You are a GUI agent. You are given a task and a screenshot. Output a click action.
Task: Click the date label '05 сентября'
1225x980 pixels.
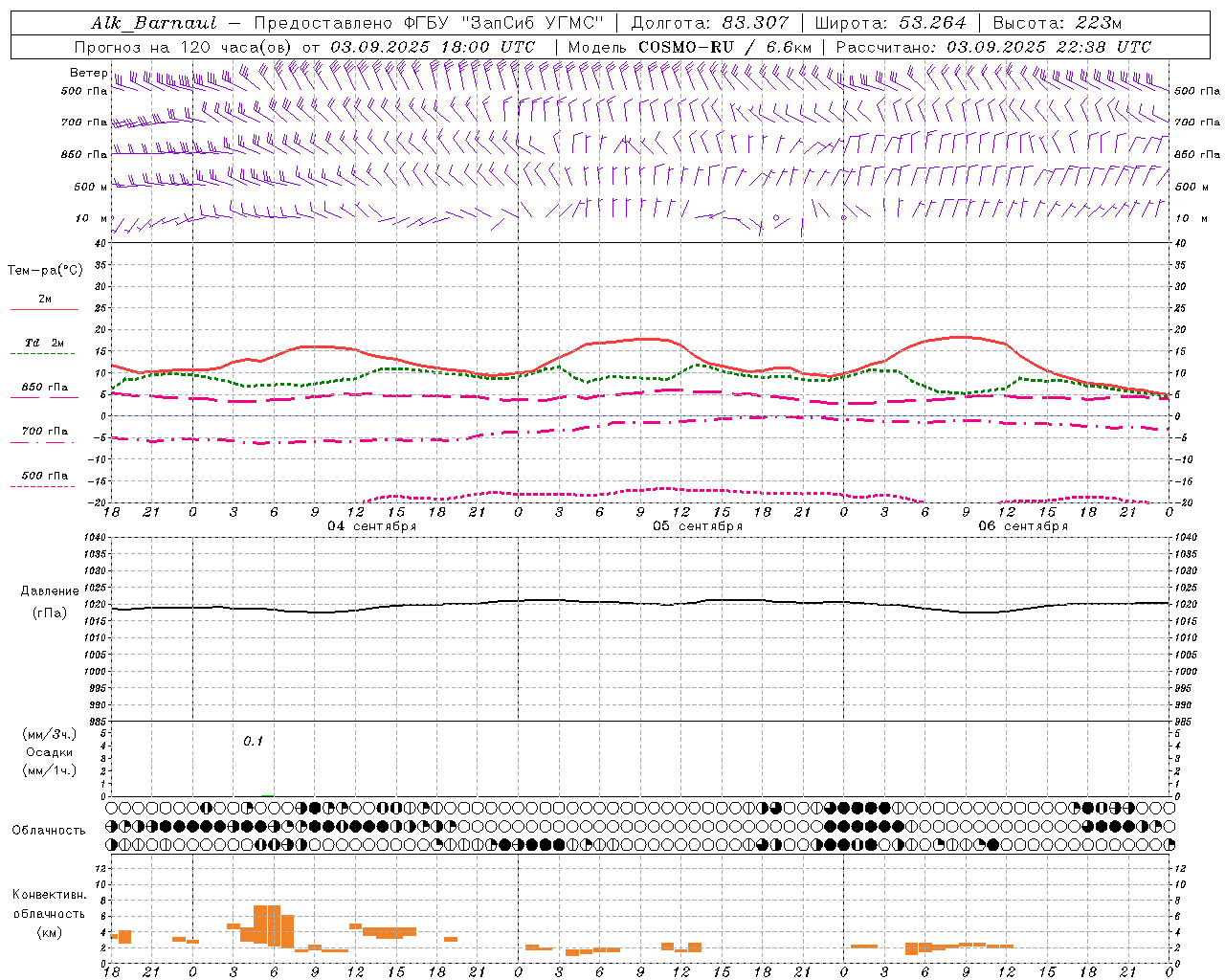pos(698,526)
